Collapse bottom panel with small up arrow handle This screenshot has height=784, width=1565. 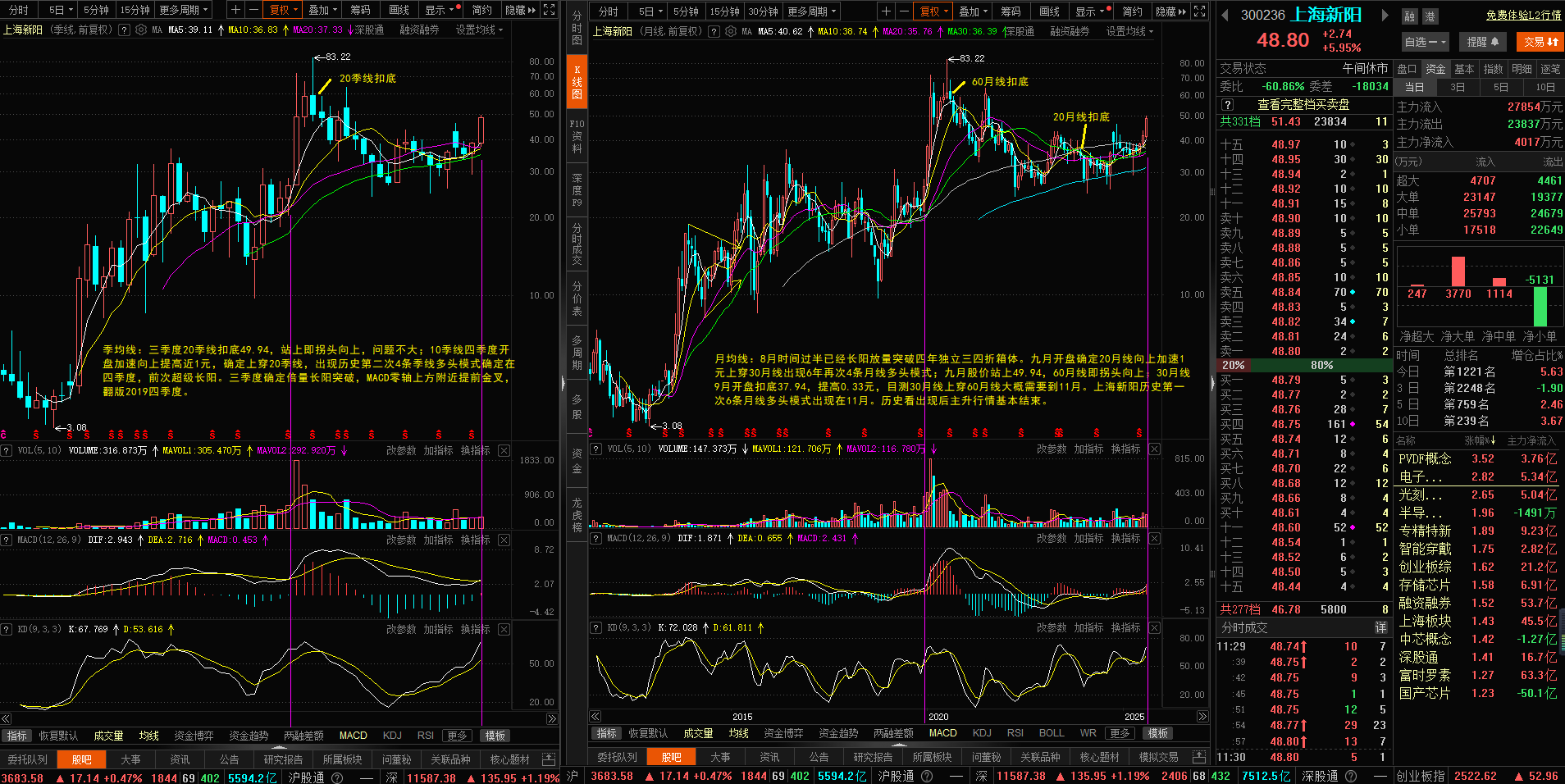pyautogui.click(x=281, y=749)
